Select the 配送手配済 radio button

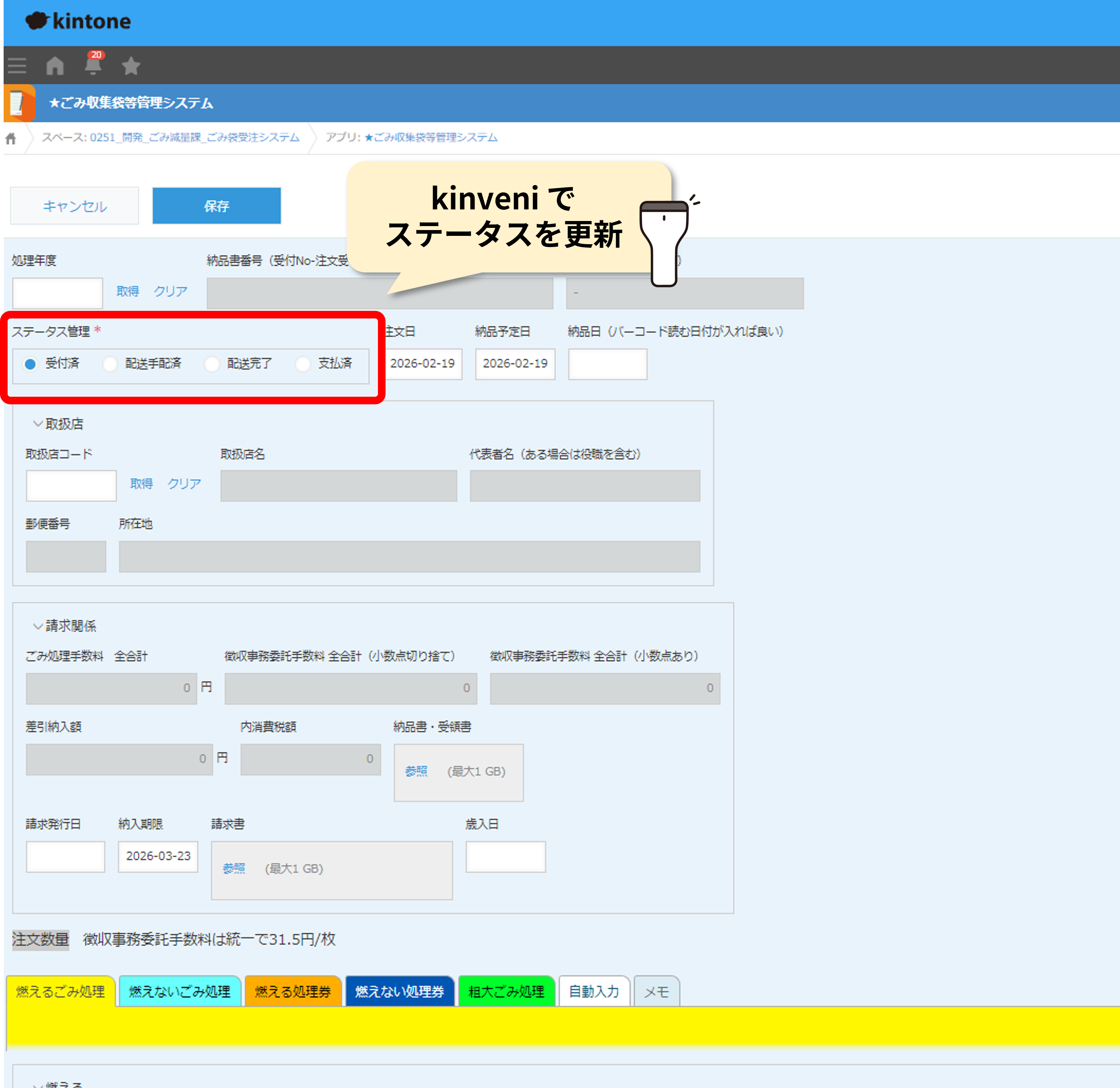point(110,364)
